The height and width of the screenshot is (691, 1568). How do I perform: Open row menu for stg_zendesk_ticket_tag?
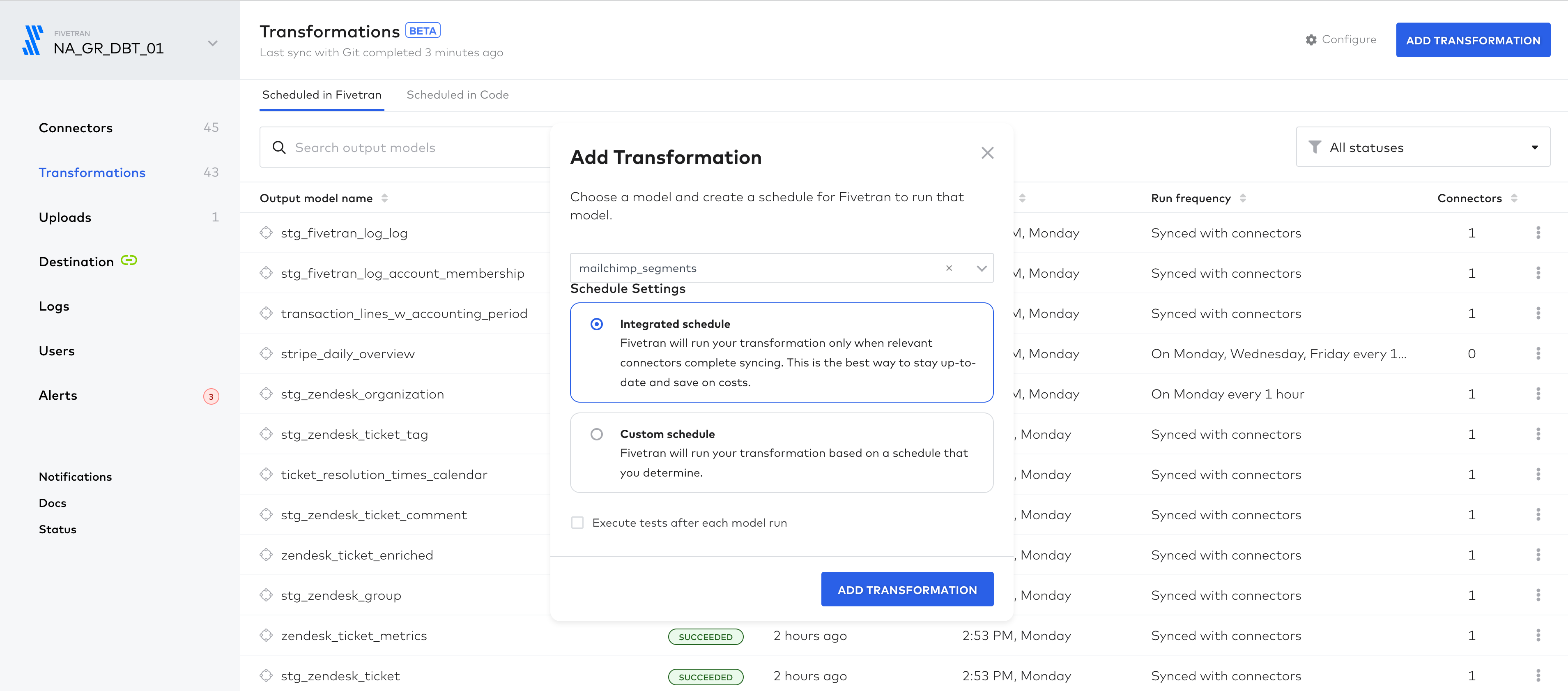(x=1538, y=434)
